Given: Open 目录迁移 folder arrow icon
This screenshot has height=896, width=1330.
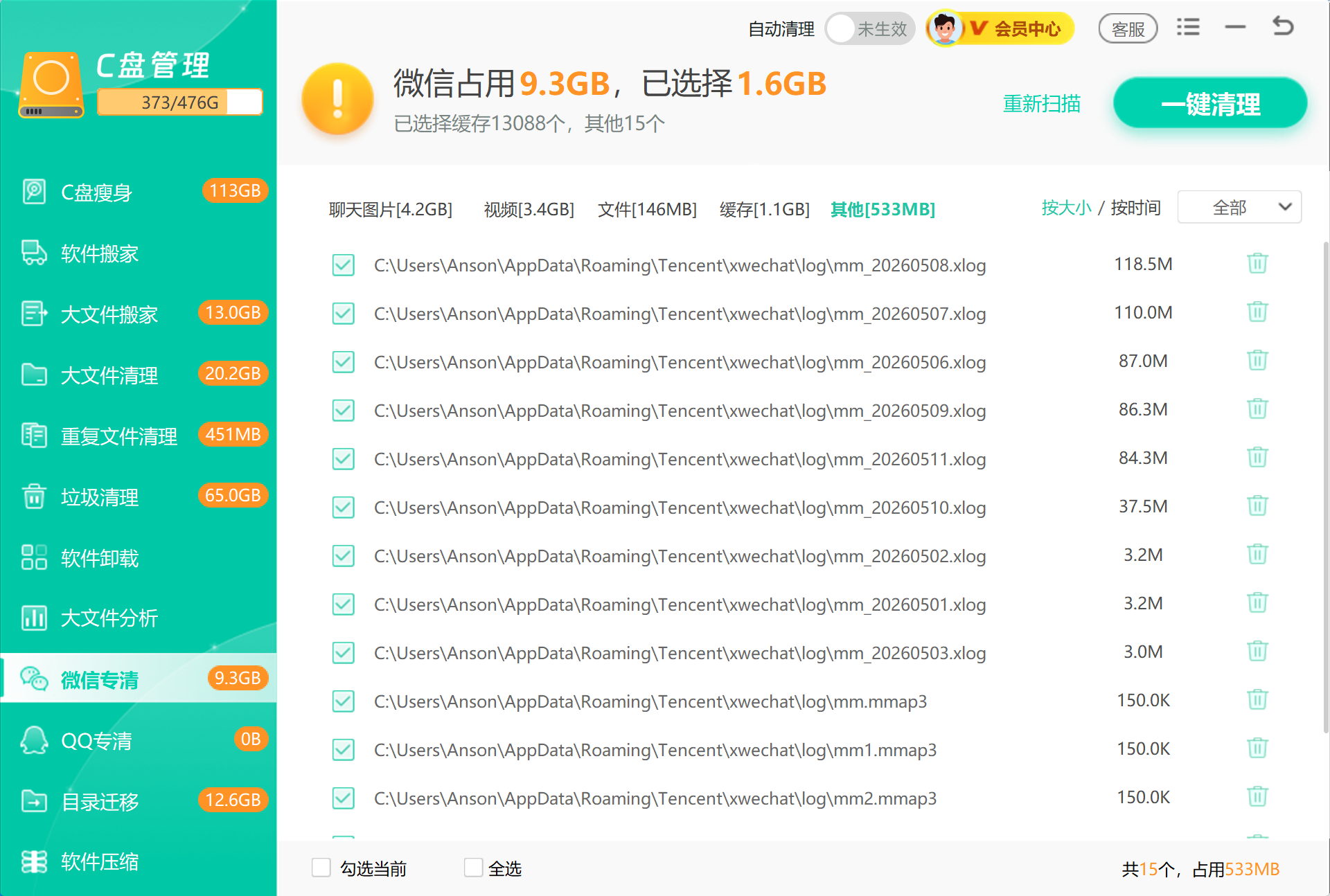Looking at the screenshot, I should 34,801.
